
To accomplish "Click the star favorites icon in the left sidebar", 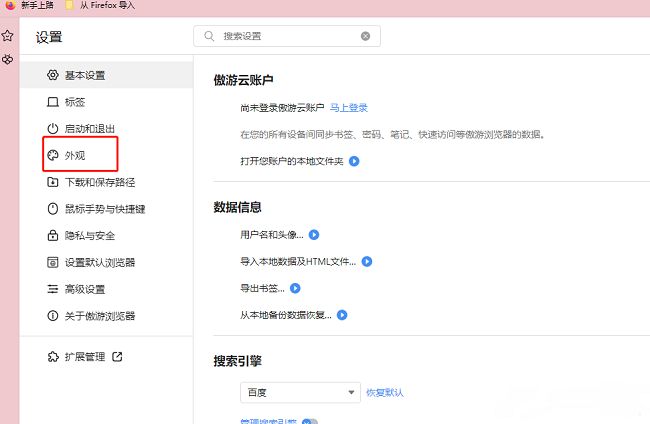I will pyautogui.click(x=7, y=36).
